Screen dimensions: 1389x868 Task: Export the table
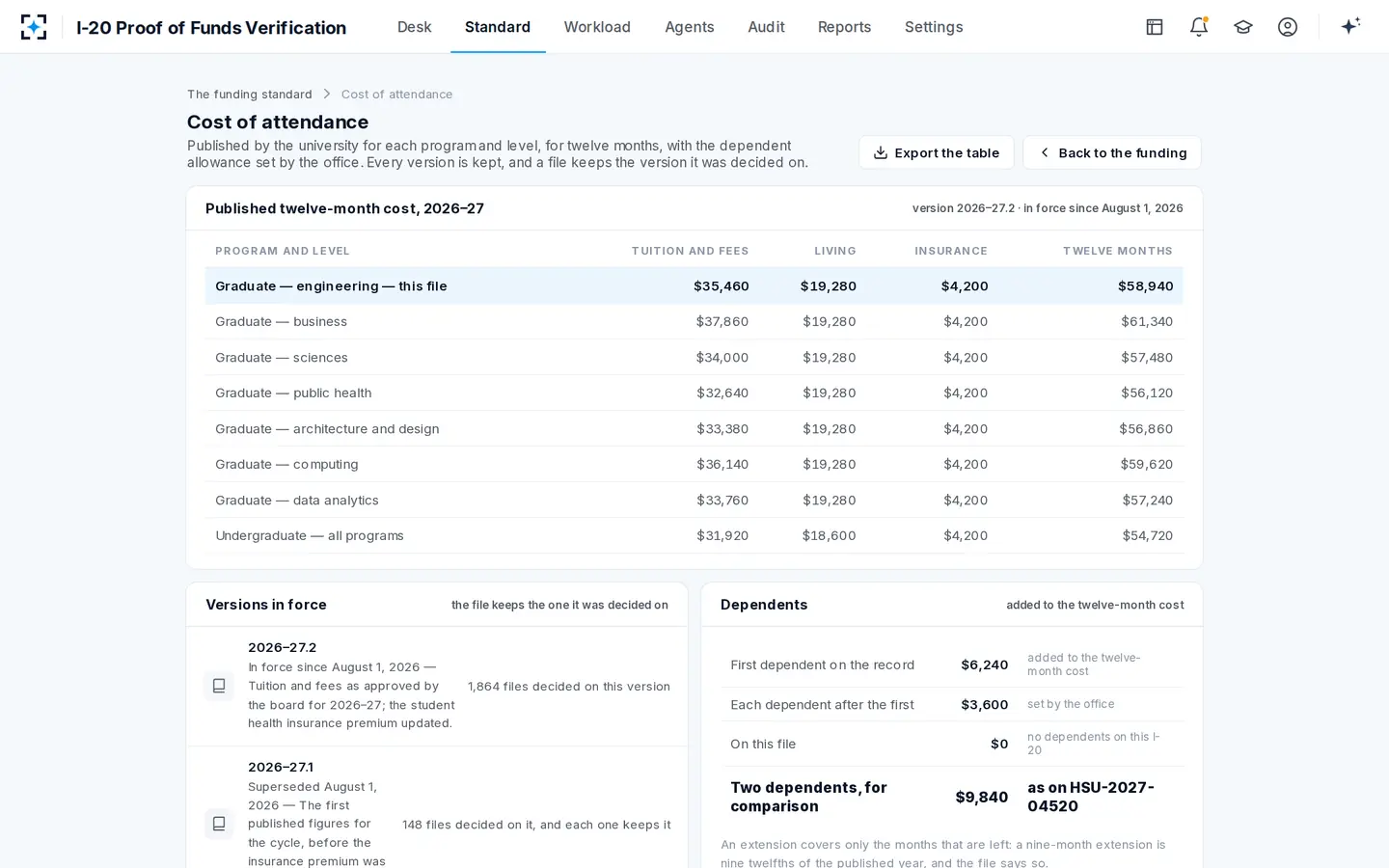pos(937,152)
